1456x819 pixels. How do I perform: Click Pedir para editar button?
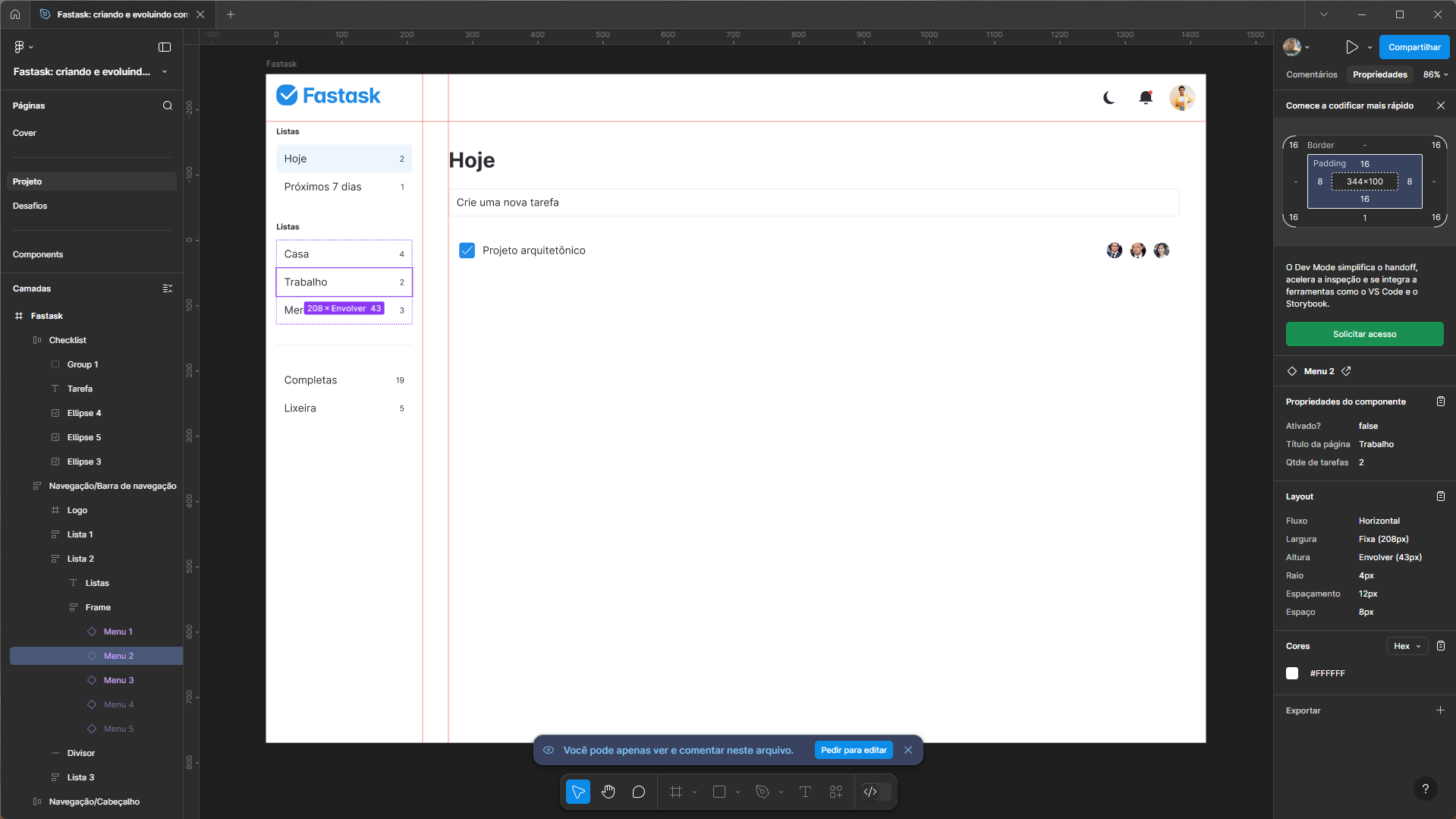(854, 750)
